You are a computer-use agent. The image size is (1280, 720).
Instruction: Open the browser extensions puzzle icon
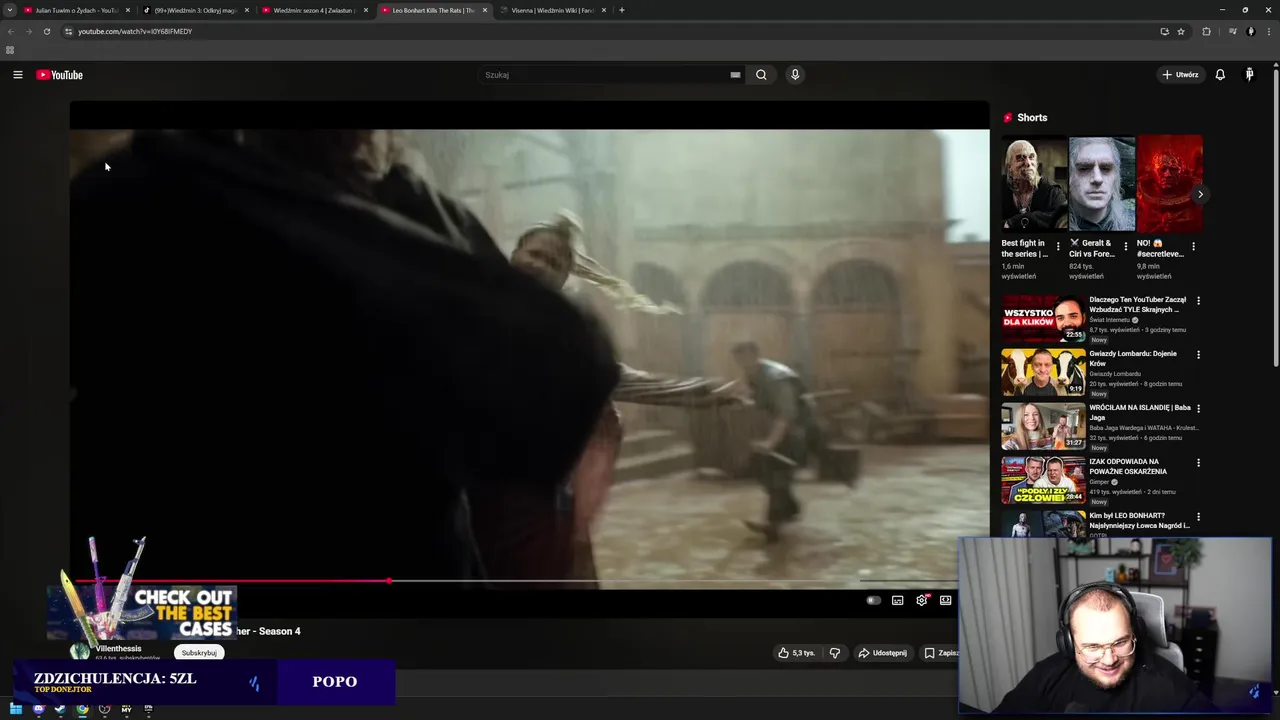(1206, 31)
